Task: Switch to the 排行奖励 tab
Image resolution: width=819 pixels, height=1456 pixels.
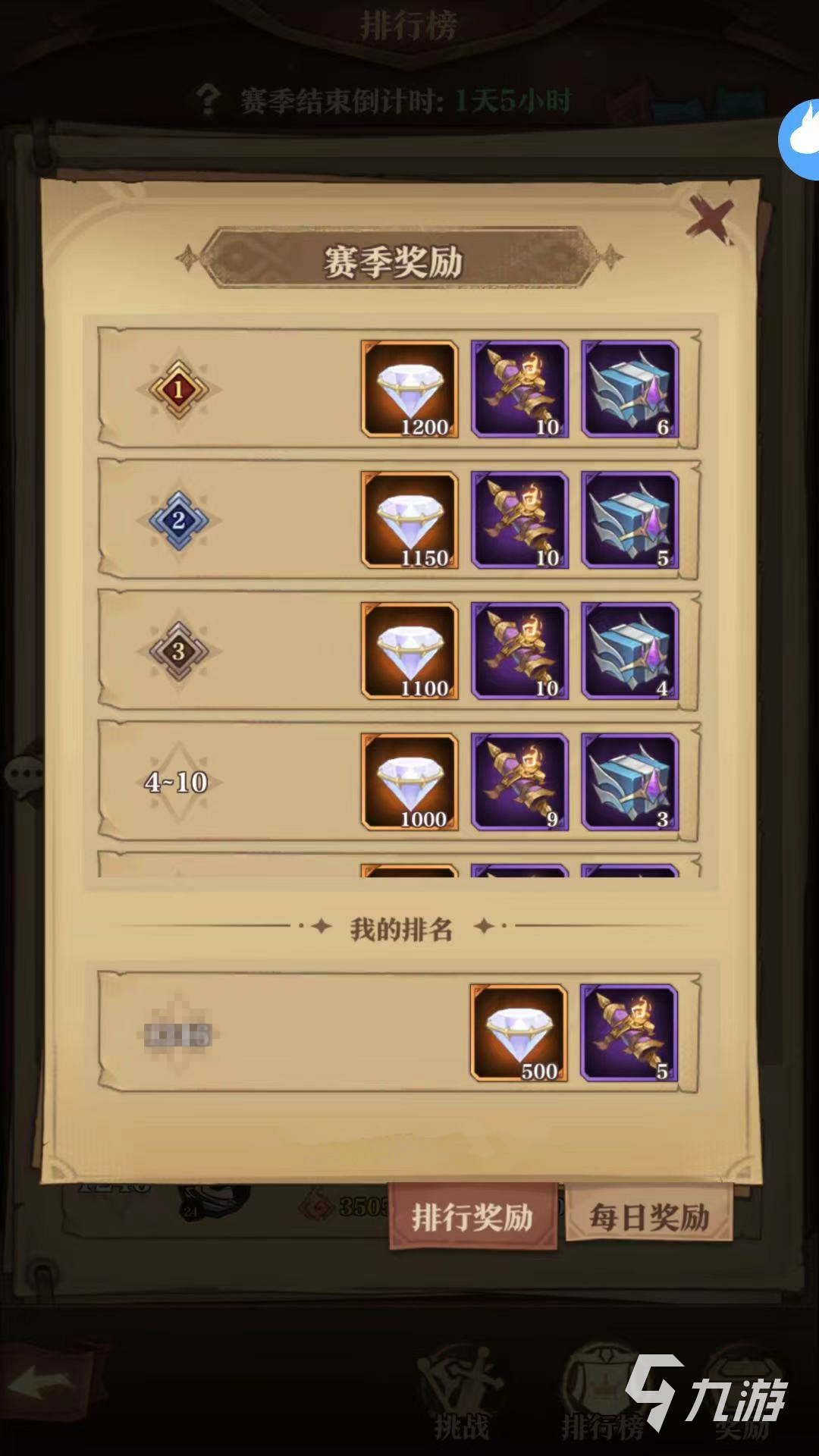Action: coord(472,1217)
